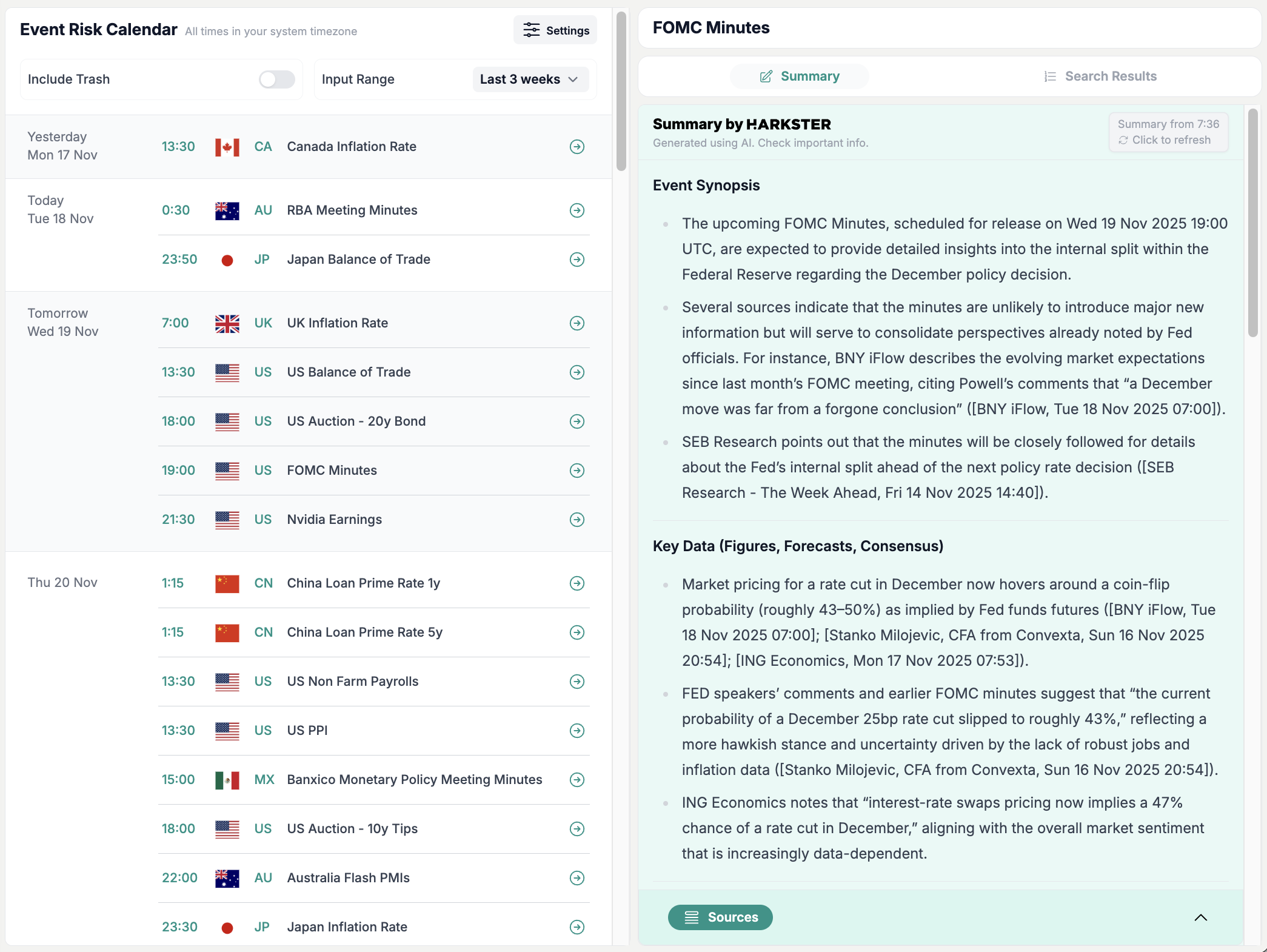Open details arrow for US Auction - 20y Bond

pos(577,421)
